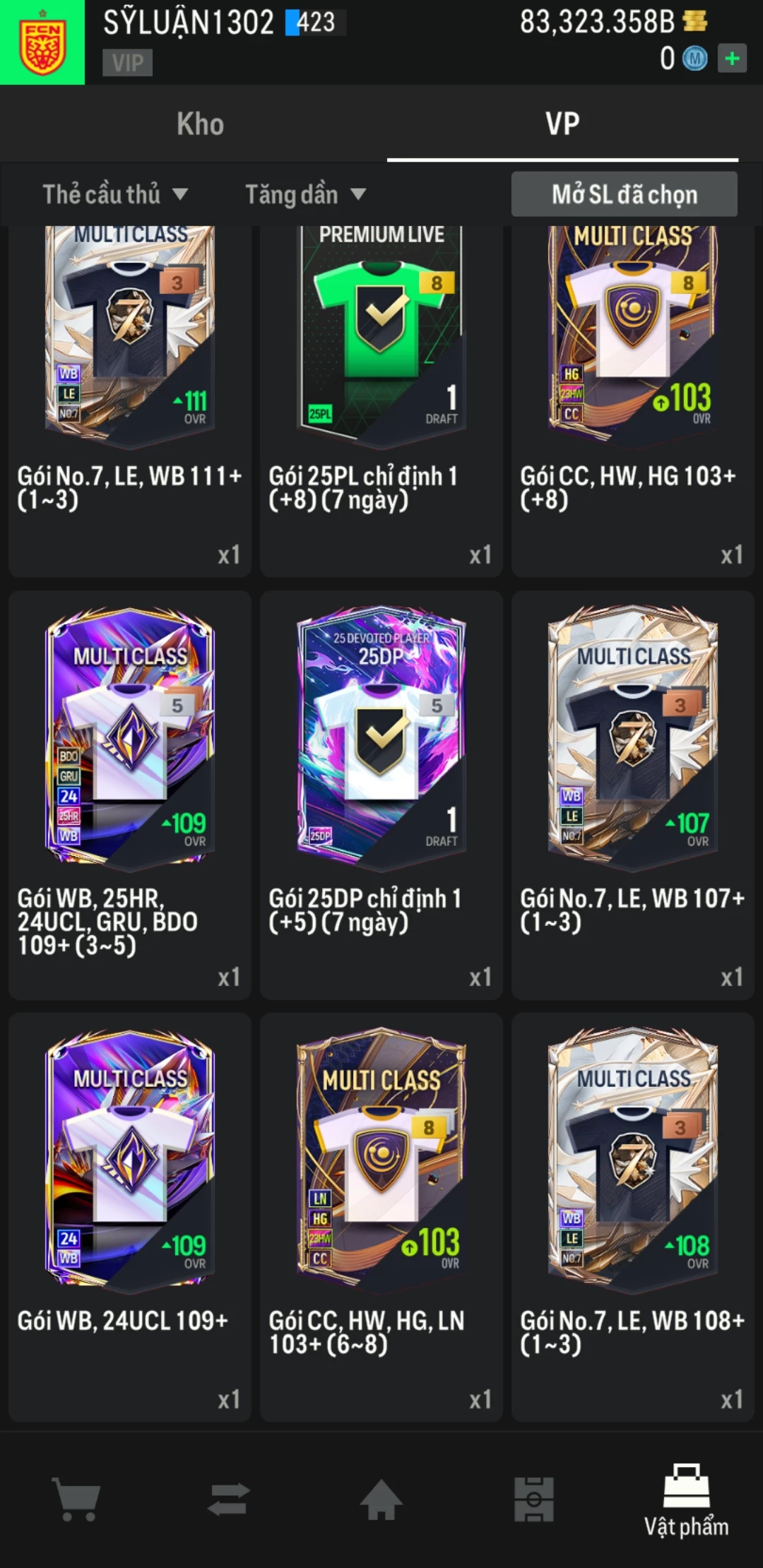Tap the VIP badge
Image resolution: width=763 pixels, height=1568 pixels.
tap(127, 62)
